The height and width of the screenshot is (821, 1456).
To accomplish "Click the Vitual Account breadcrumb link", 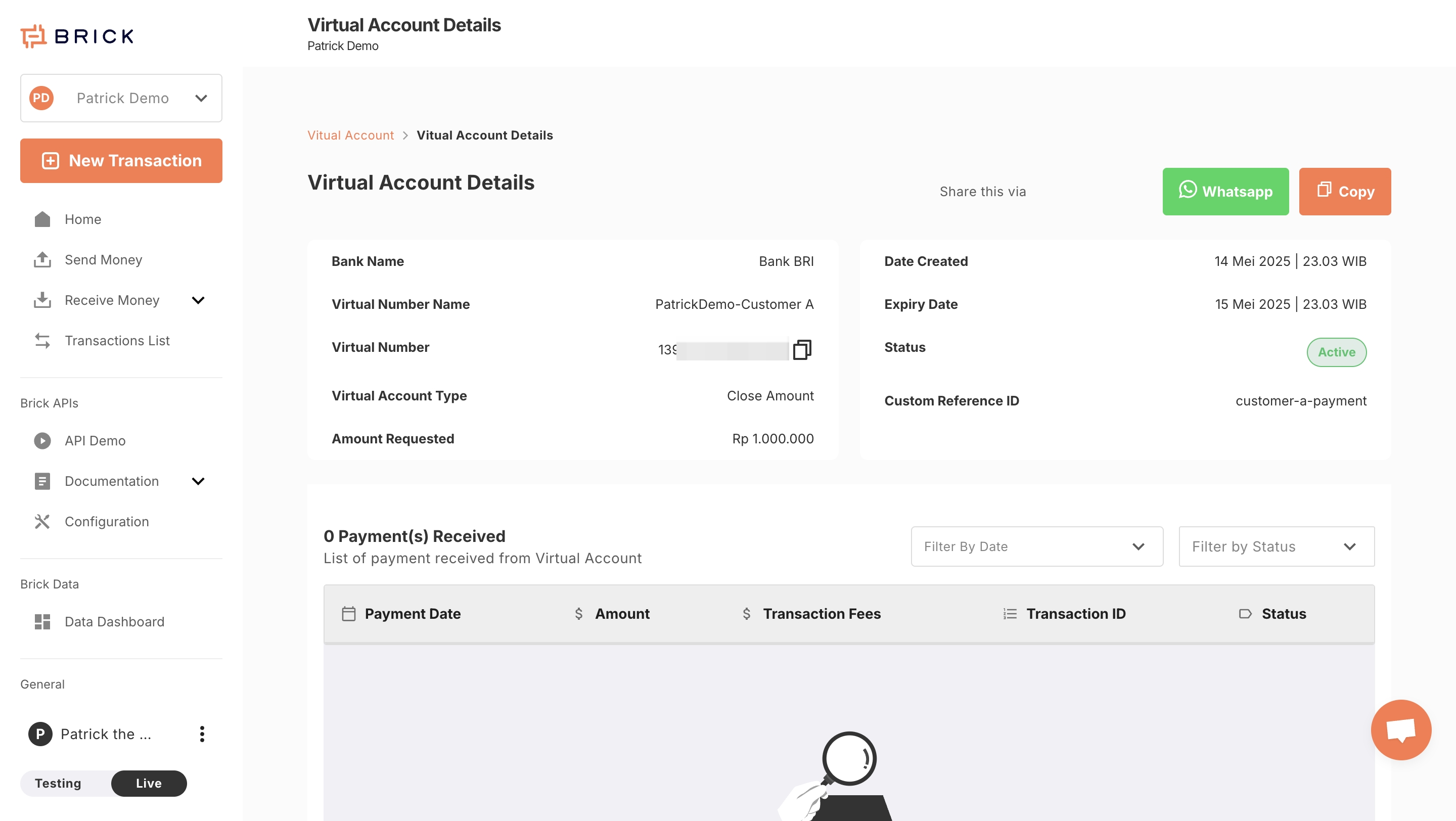I will [x=350, y=135].
